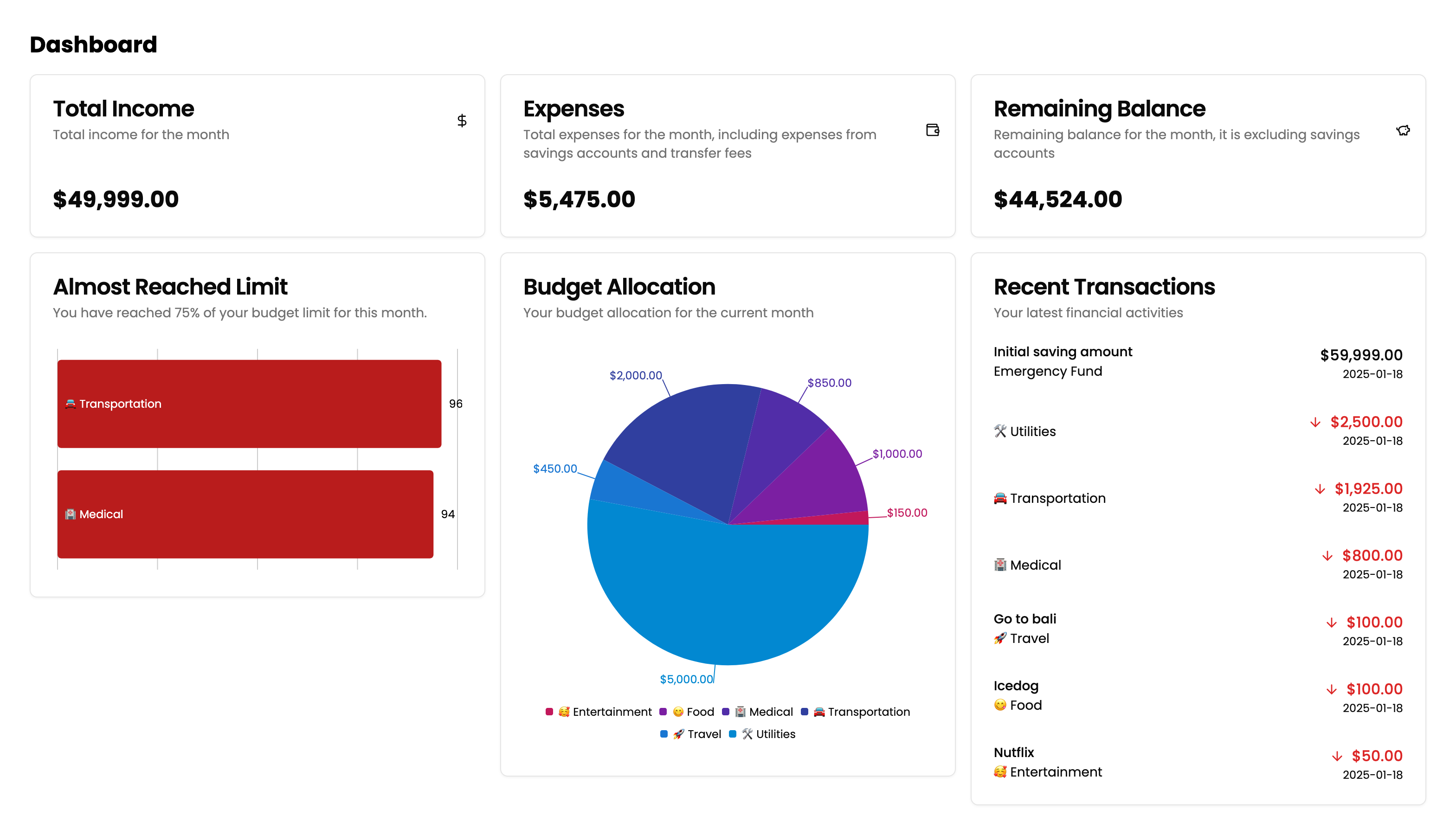Screen dimensions: 1456x835
Task: Click the down arrow beside Icedog amount
Action: point(1332,689)
